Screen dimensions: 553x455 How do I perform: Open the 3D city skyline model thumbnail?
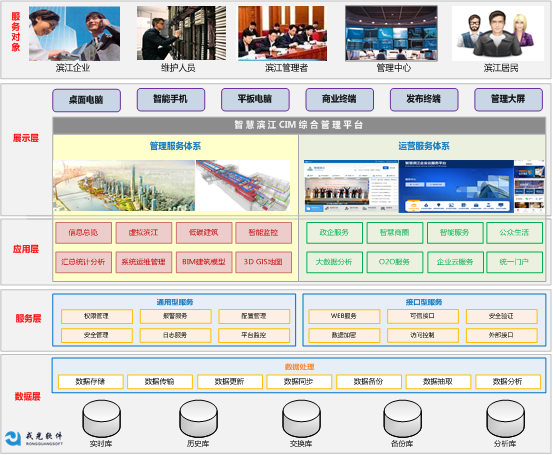[x=124, y=186]
